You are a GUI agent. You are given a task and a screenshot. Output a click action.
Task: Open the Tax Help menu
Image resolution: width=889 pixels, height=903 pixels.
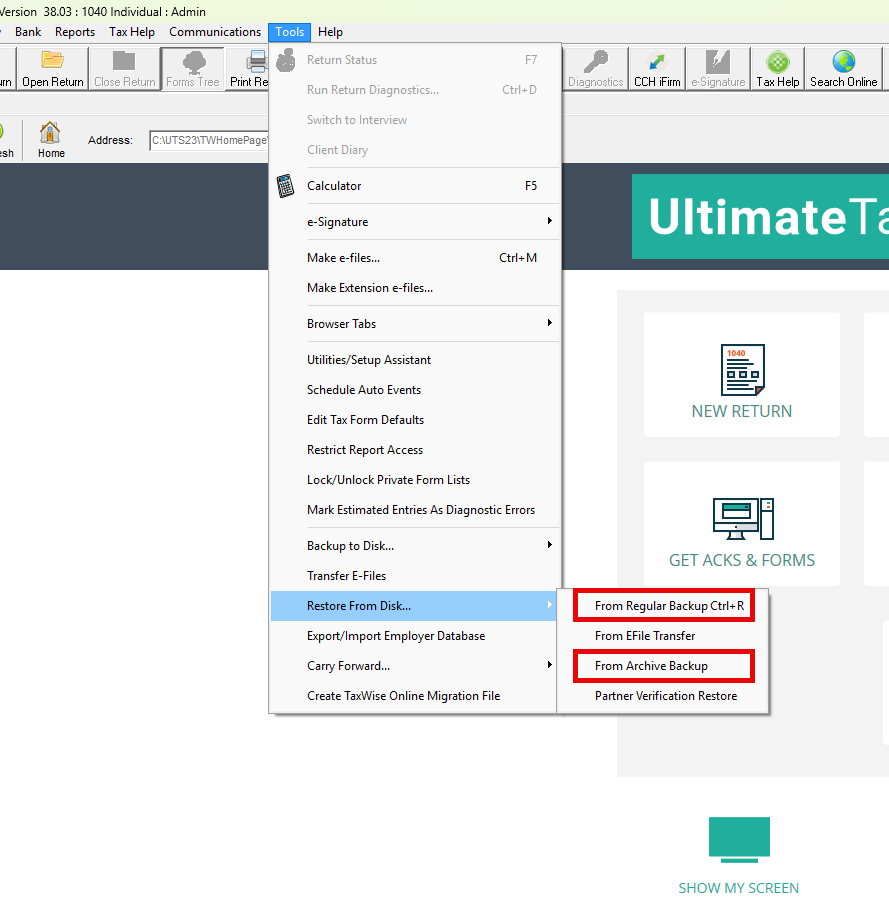[x=132, y=32]
